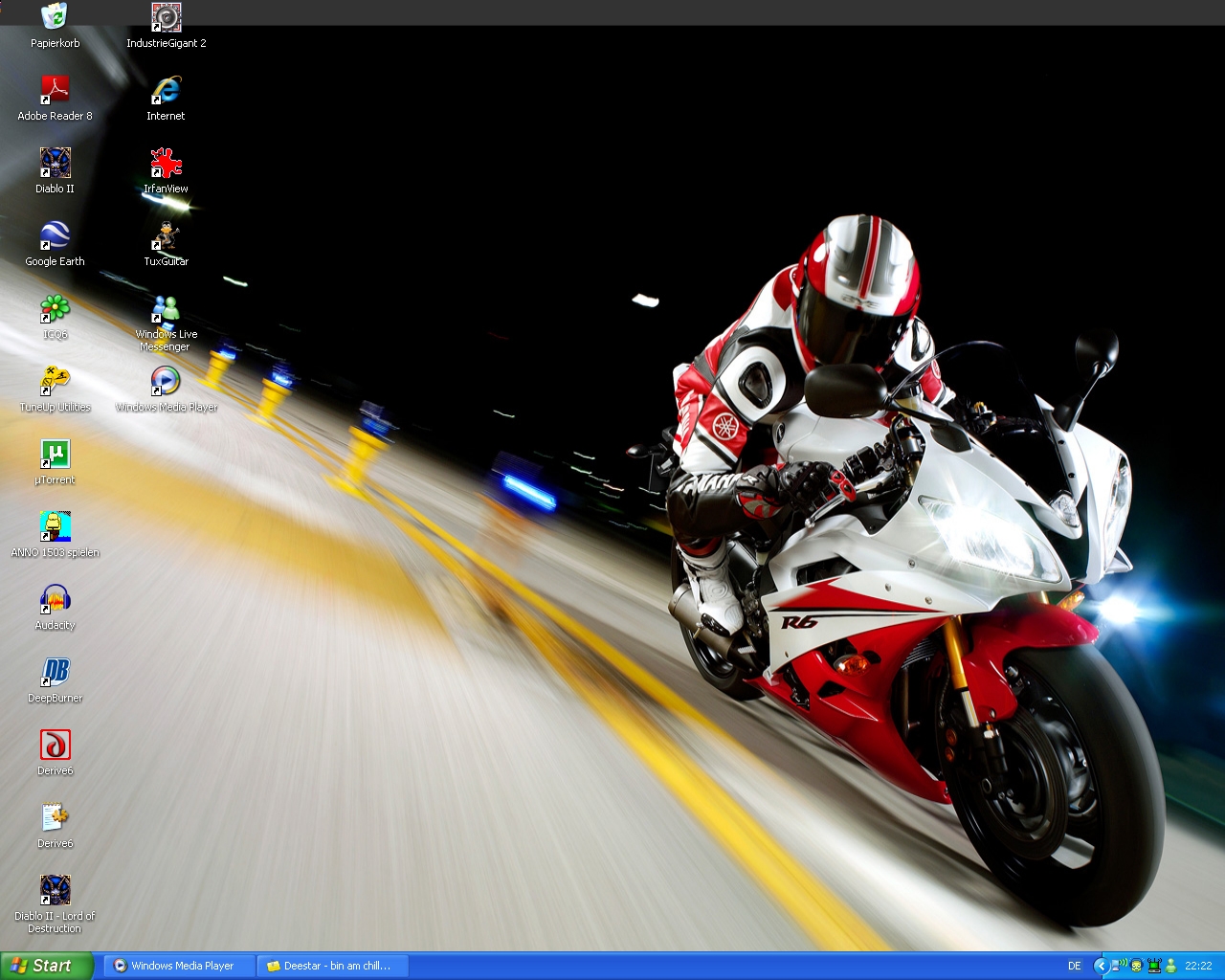1225x980 pixels.
Task: Select the IndustrieGigant 2 icon
Action: click(x=166, y=17)
